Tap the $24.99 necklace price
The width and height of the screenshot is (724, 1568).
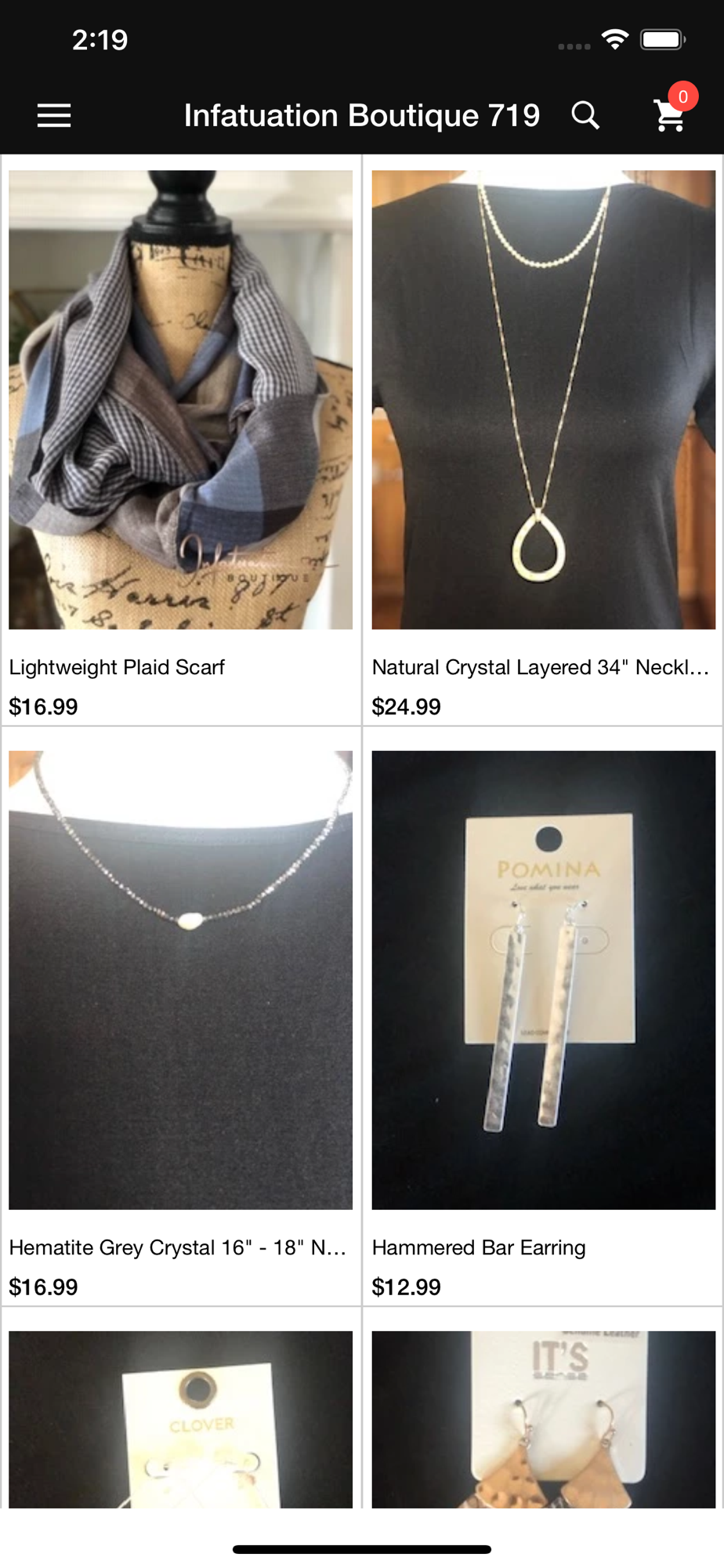click(x=407, y=706)
